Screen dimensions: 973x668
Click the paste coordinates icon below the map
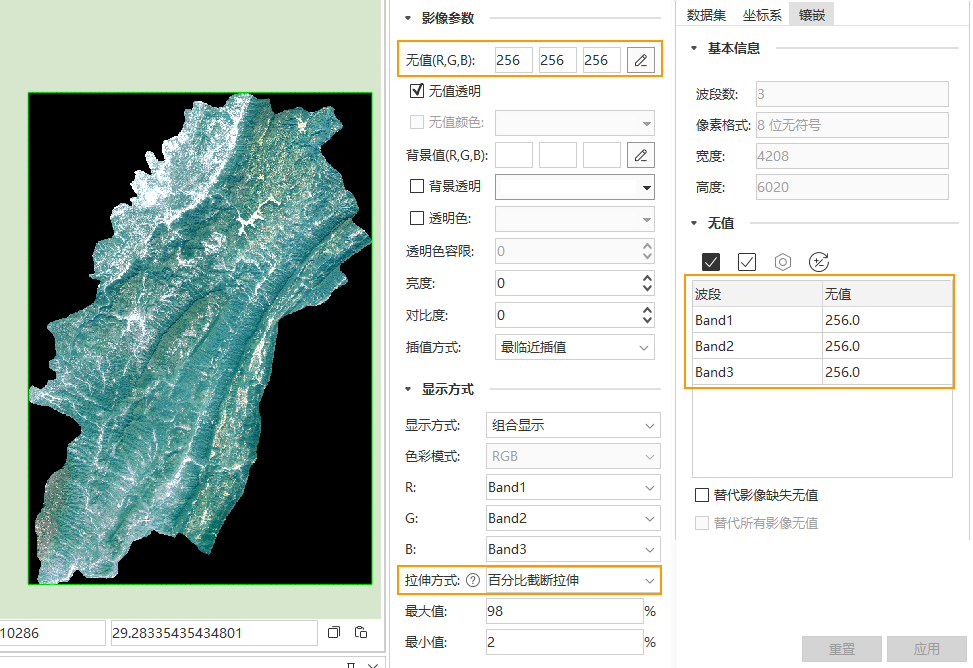(360, 632)
